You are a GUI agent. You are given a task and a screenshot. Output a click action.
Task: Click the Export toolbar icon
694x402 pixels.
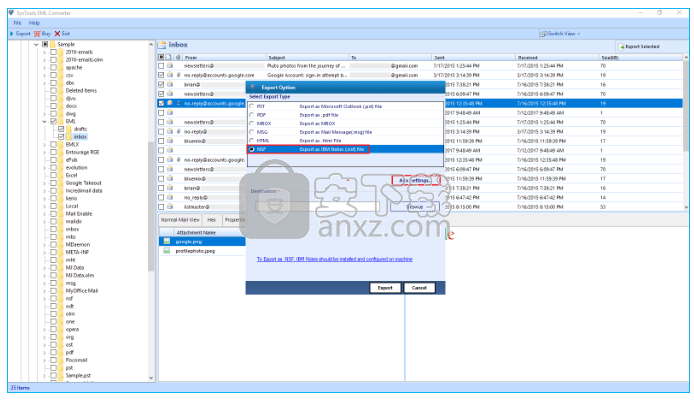tap(12, 34)
